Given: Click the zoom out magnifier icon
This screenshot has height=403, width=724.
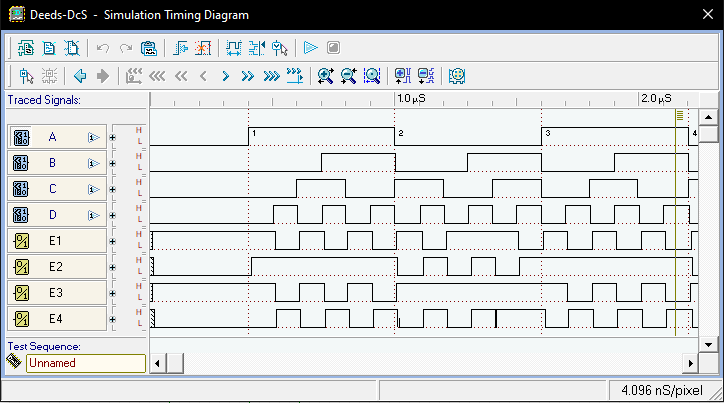Looking at the screenshot, I should tap(348, 75).
